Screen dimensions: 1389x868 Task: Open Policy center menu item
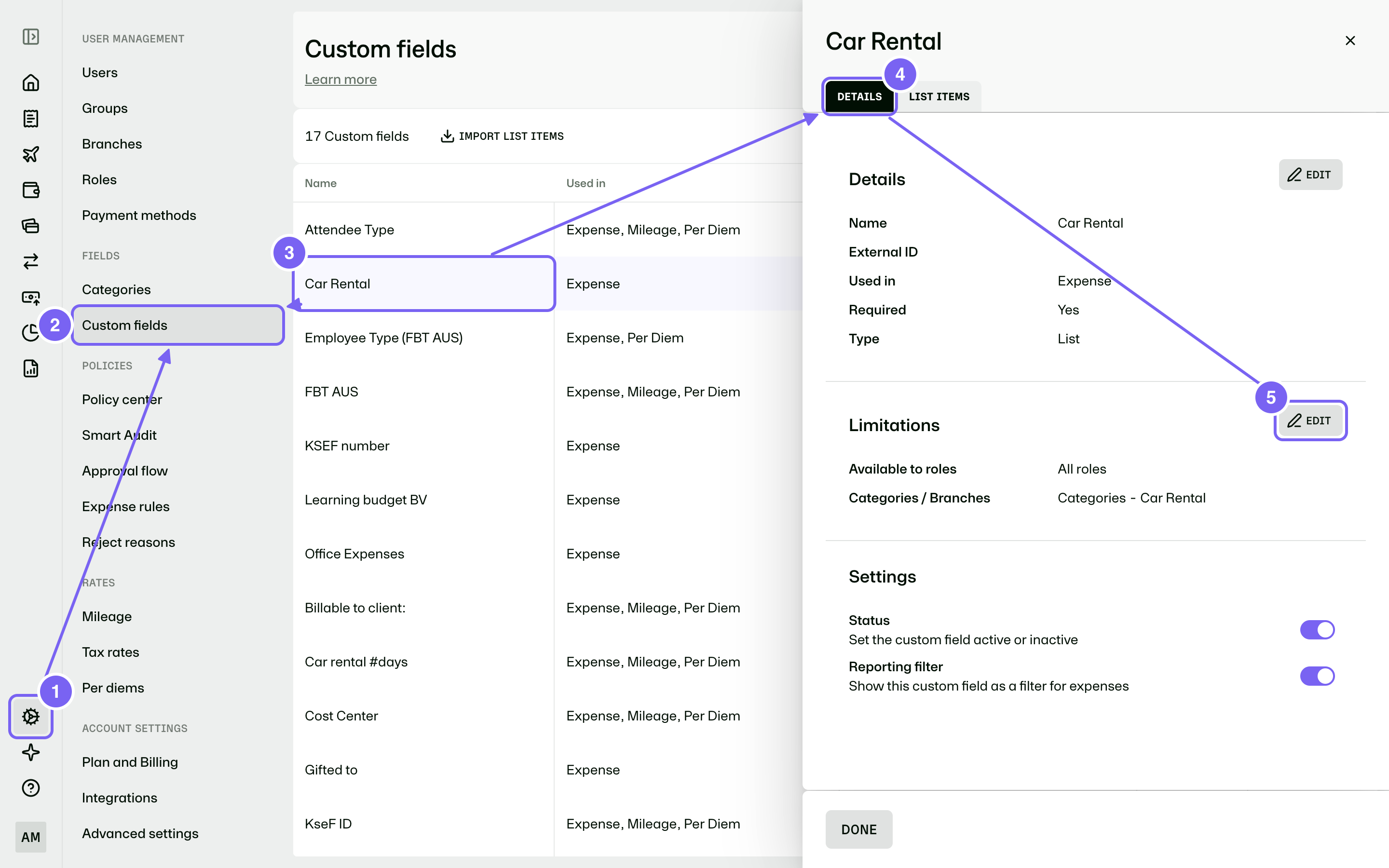(x=122, y=400)
